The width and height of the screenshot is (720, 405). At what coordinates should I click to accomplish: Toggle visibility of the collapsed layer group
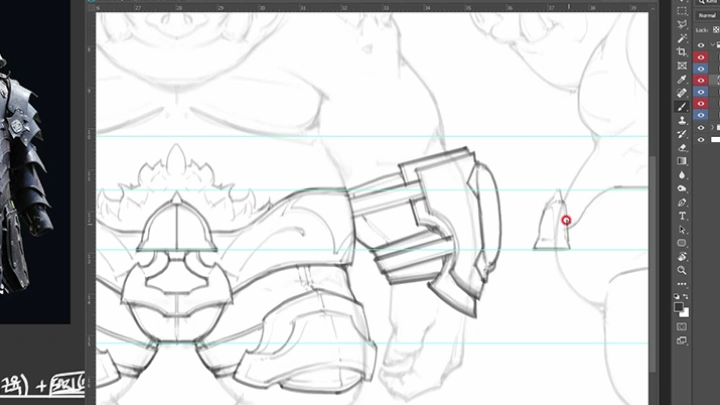[701, 128]
